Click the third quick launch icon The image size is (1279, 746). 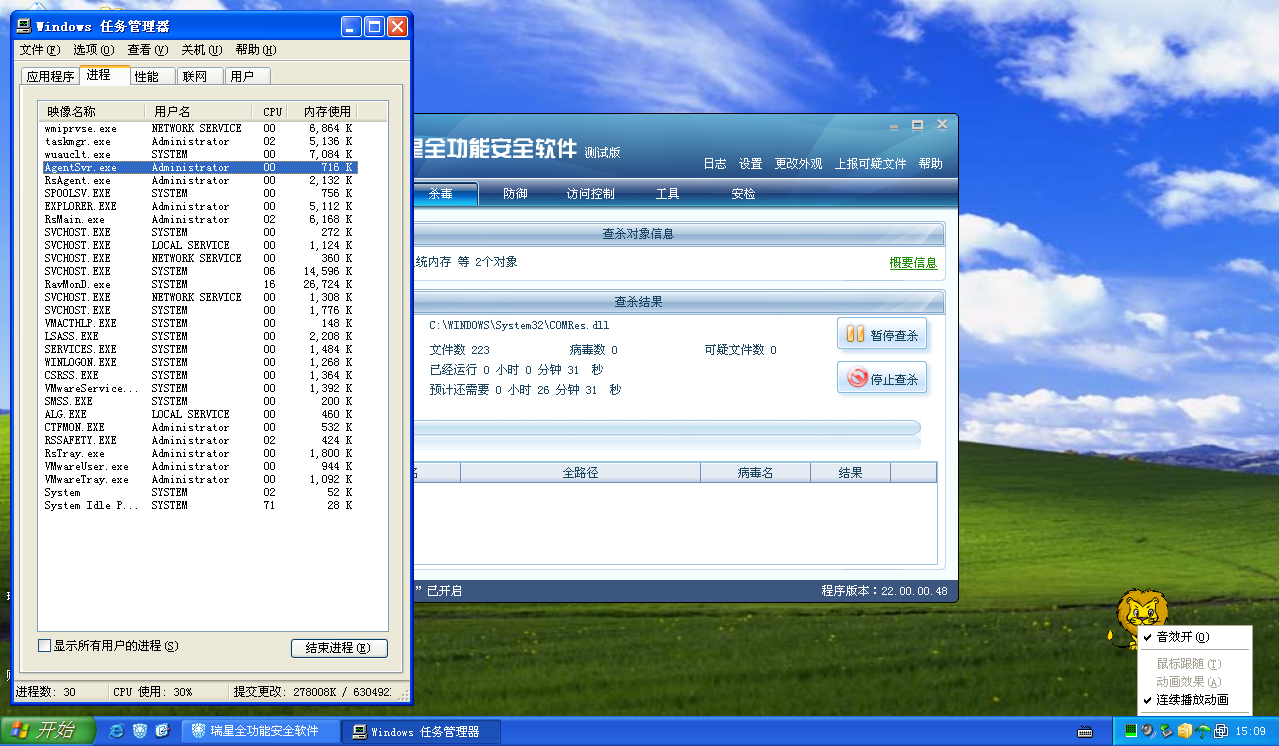163,731
